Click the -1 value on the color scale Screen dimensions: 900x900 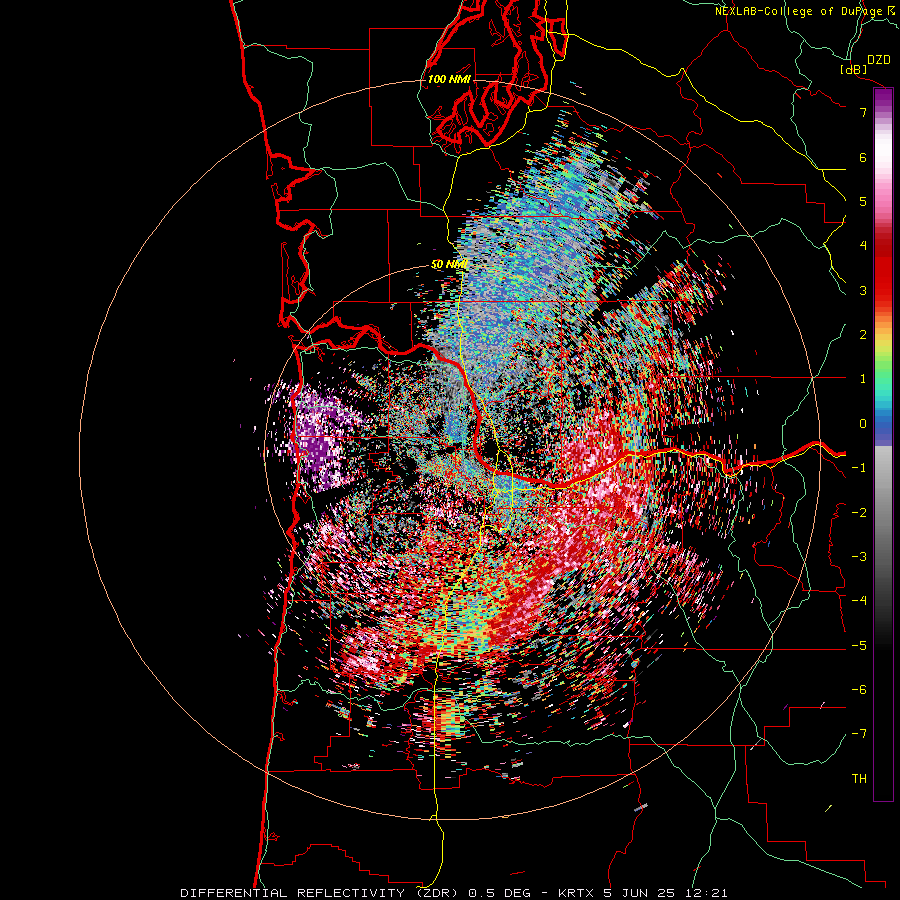(x=859, y=468)
